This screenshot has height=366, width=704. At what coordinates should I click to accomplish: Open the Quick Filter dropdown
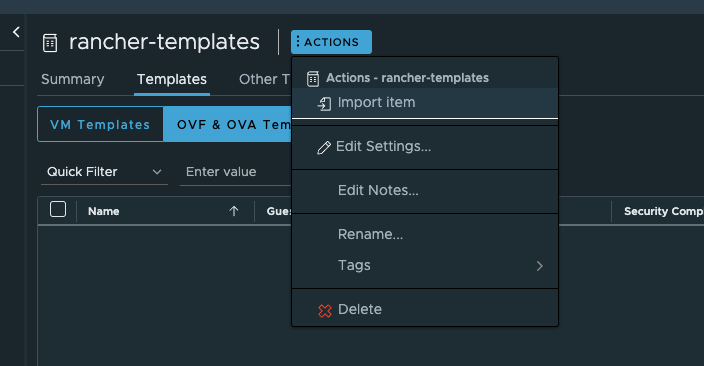coord(104,172)
